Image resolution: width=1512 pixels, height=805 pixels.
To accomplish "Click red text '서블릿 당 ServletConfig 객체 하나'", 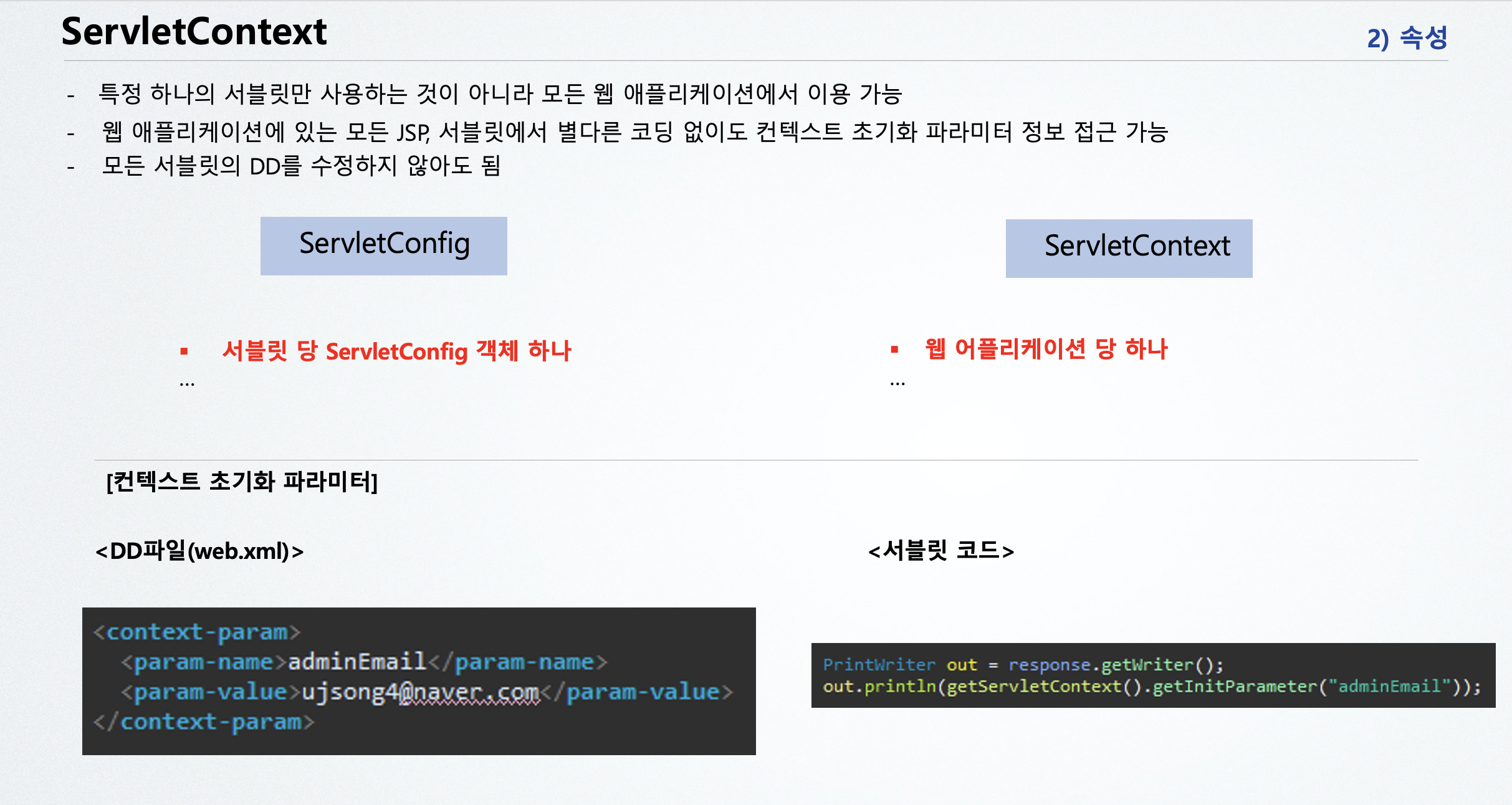I will [396, 351].
